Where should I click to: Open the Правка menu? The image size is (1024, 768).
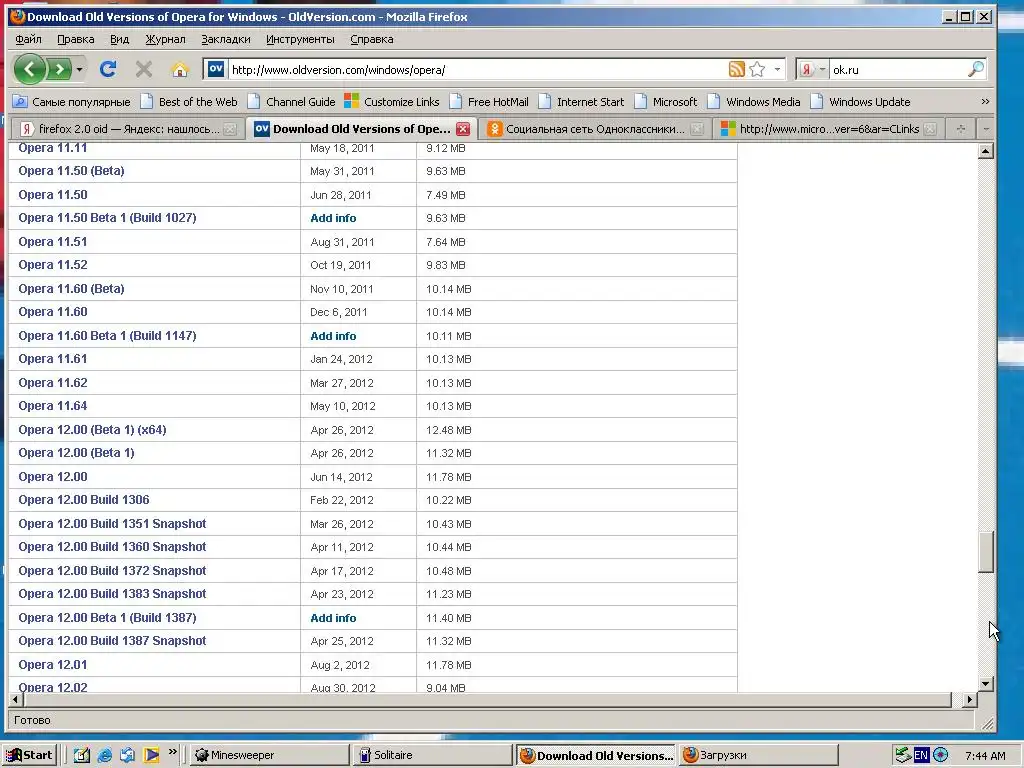pos(76,39)
